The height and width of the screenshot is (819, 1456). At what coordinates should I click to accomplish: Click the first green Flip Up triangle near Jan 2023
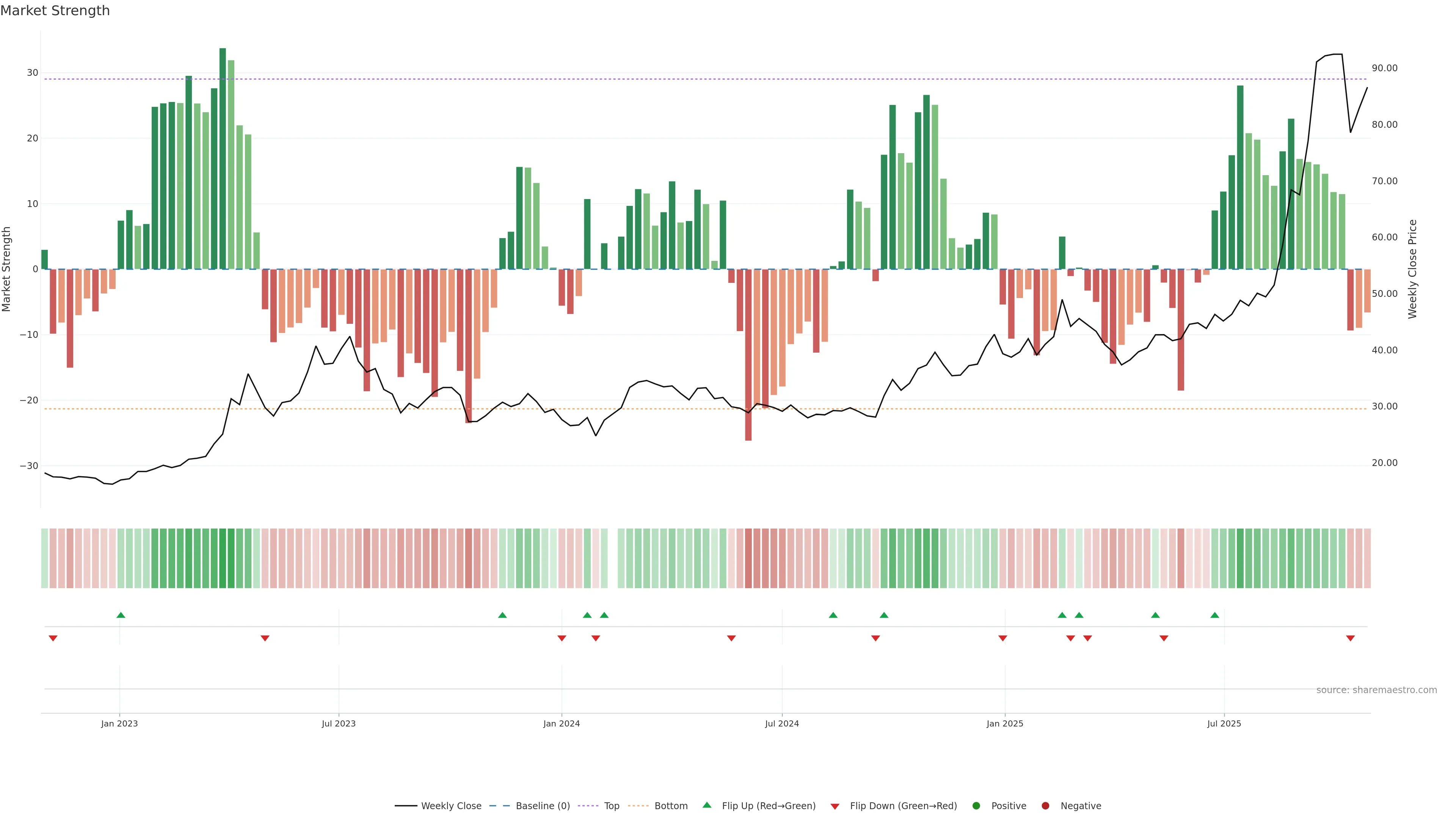(x=121, y=615)
